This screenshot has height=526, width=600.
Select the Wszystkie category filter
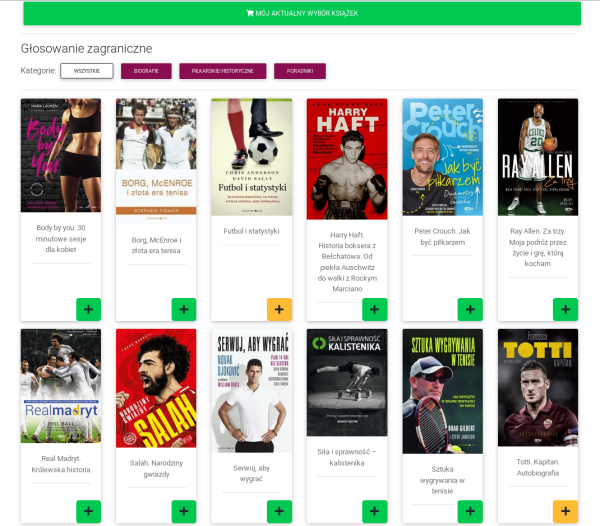pyautogui.click(x=86, y=71)
